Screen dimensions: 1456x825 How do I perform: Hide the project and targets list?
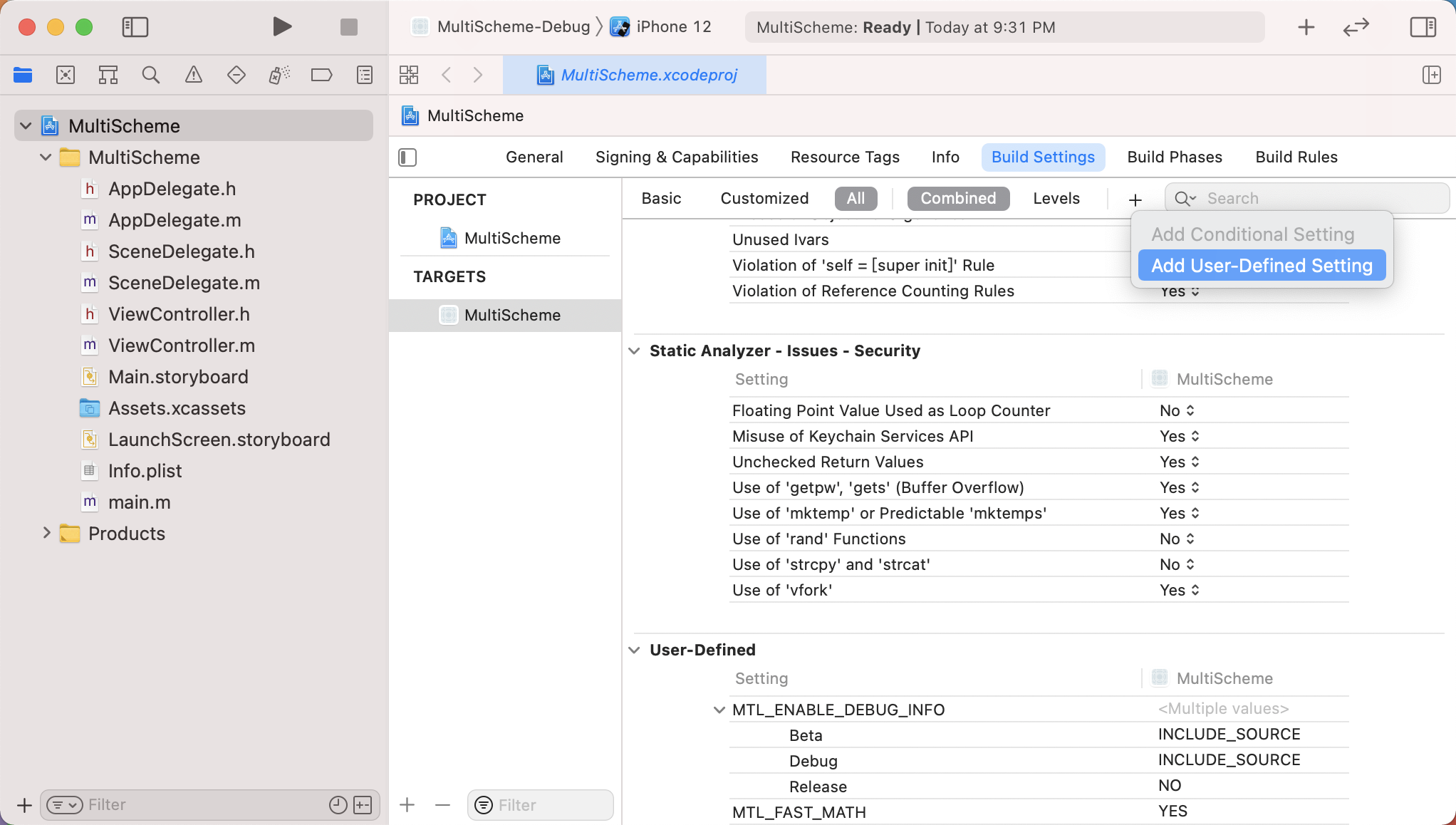[407, 157]
